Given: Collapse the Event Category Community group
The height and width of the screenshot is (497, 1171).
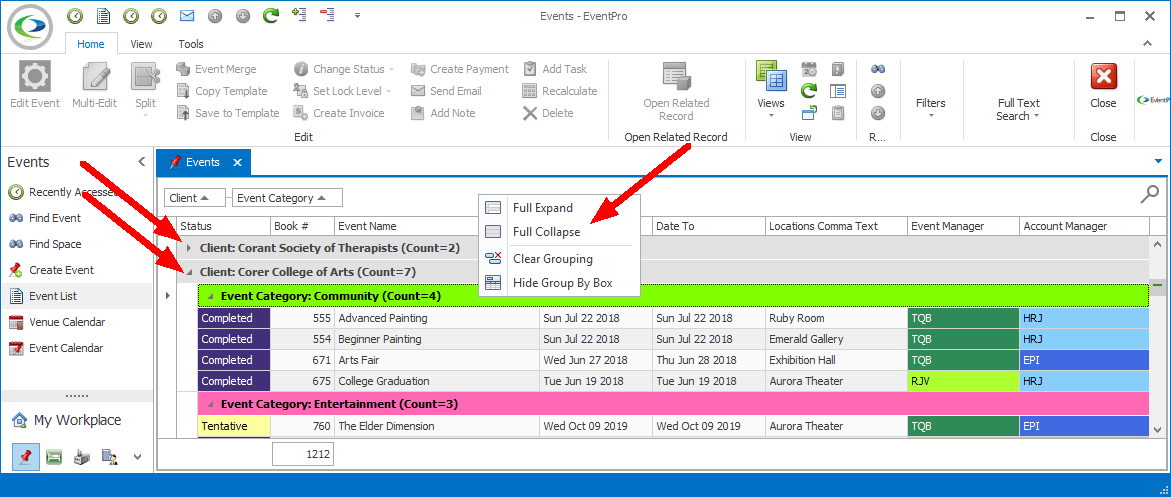Looking at the screenshot, I should [211, 296].
